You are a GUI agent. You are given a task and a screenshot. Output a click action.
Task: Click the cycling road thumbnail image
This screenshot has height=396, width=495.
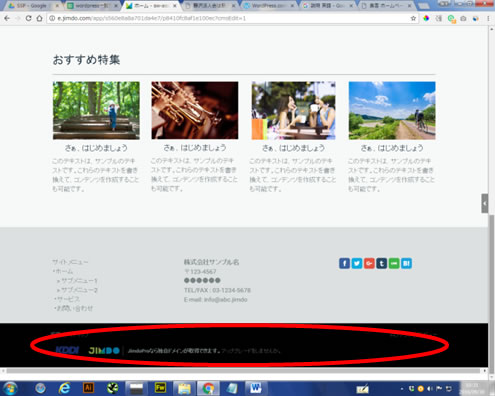[392, 110]
